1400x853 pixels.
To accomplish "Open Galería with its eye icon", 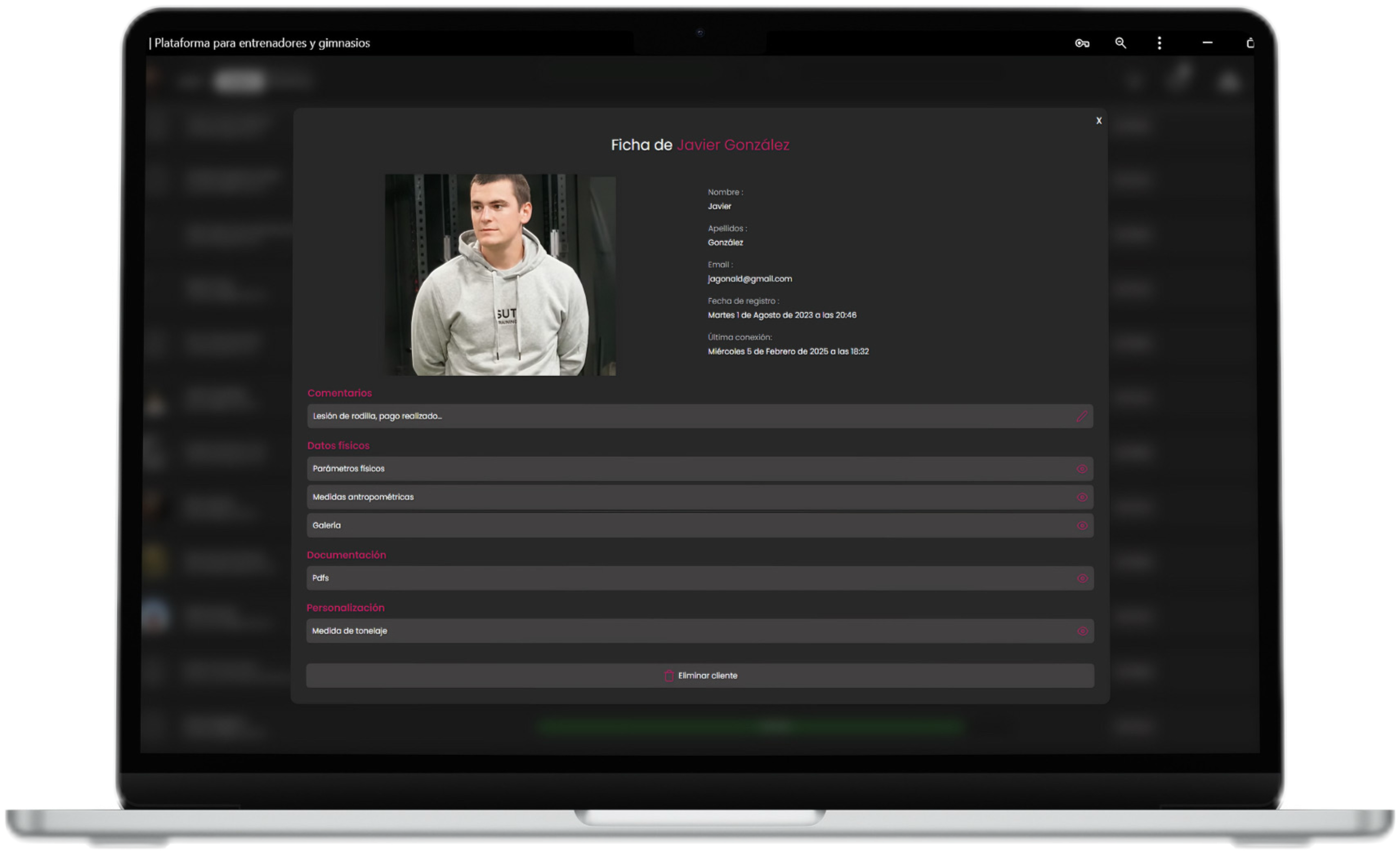I will 1082,526.
